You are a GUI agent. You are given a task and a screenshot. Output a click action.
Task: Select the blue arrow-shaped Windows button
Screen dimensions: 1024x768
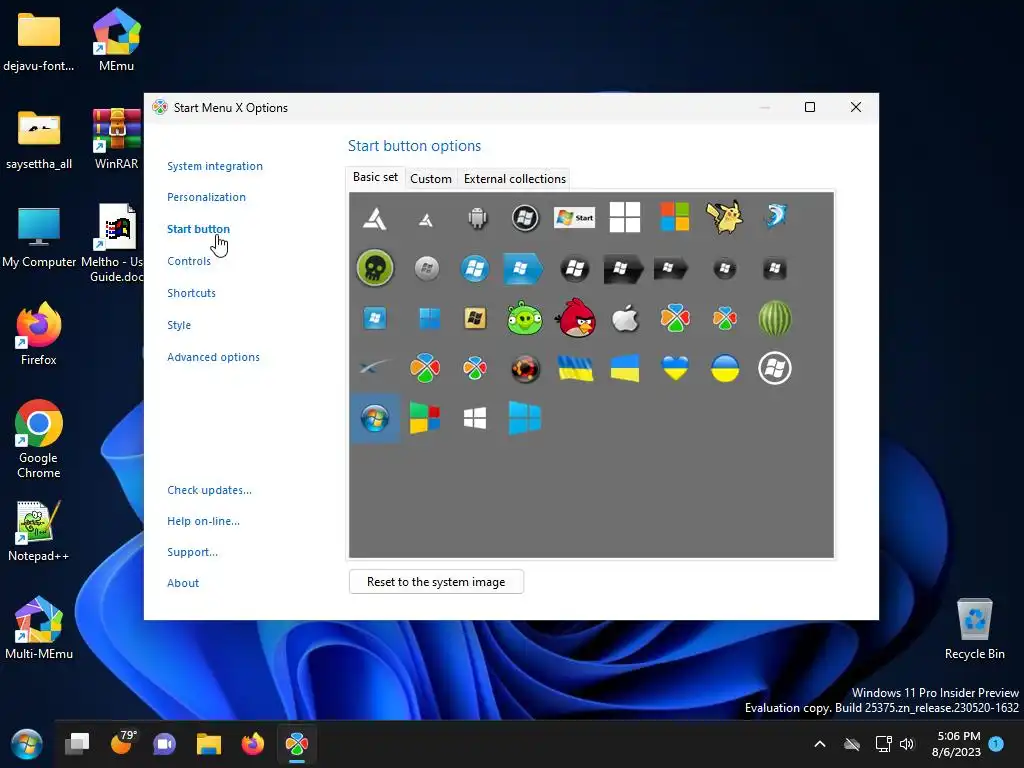tap(523, 268)
